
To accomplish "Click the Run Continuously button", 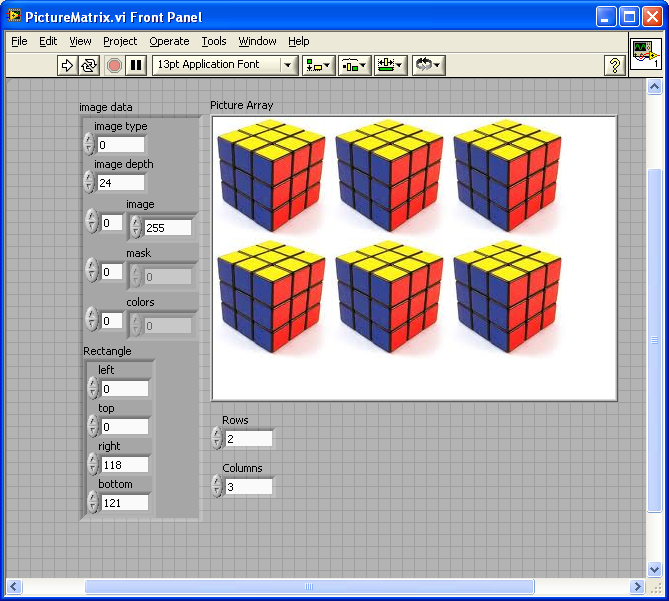I will 90,65.
